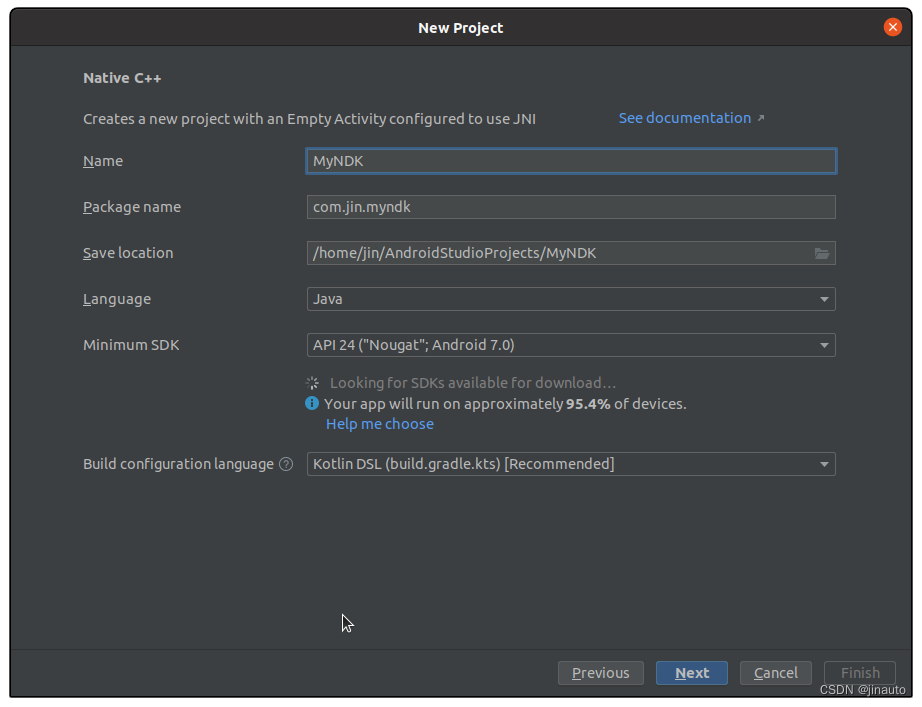Click the Next button
Image resolution: width=922 pixels, height=707 pixels.
pyautogui.click(x=692, y=673)
